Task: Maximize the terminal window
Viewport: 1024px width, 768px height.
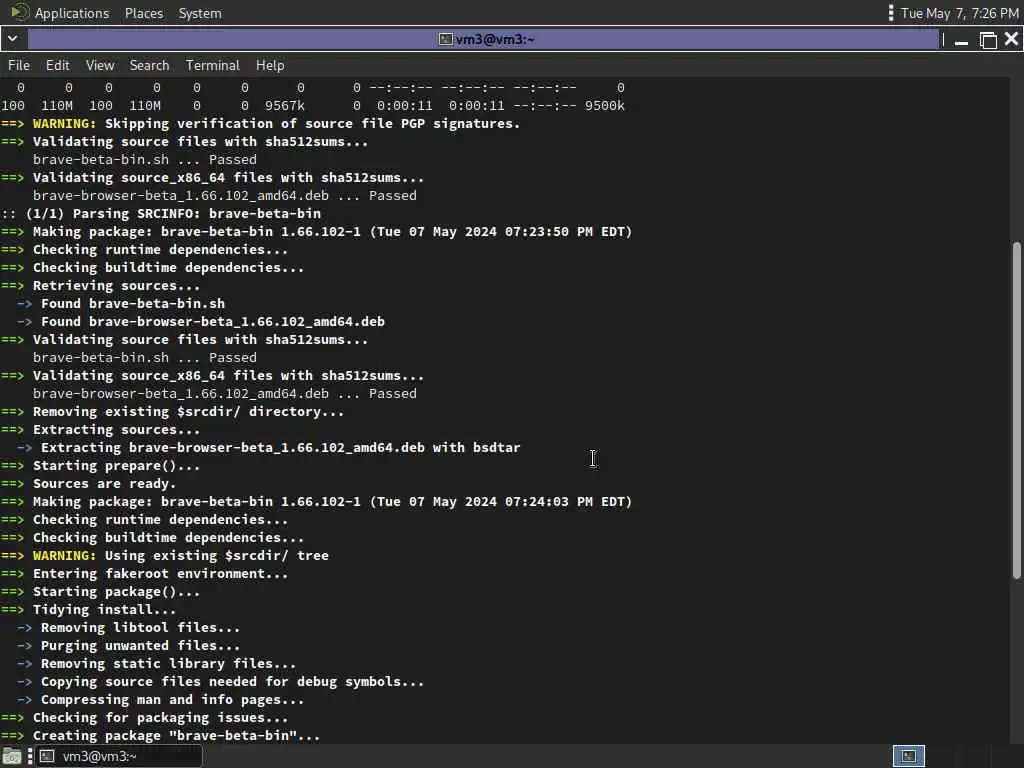Action: (988, 40)
